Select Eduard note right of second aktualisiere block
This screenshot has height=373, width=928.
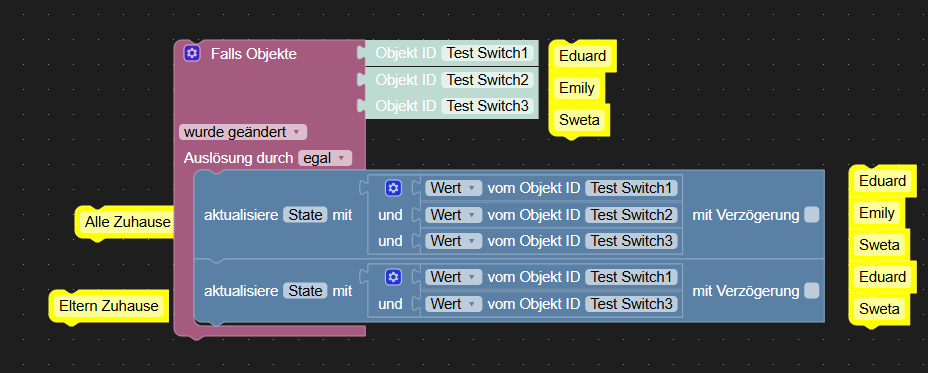coord(882,277)
